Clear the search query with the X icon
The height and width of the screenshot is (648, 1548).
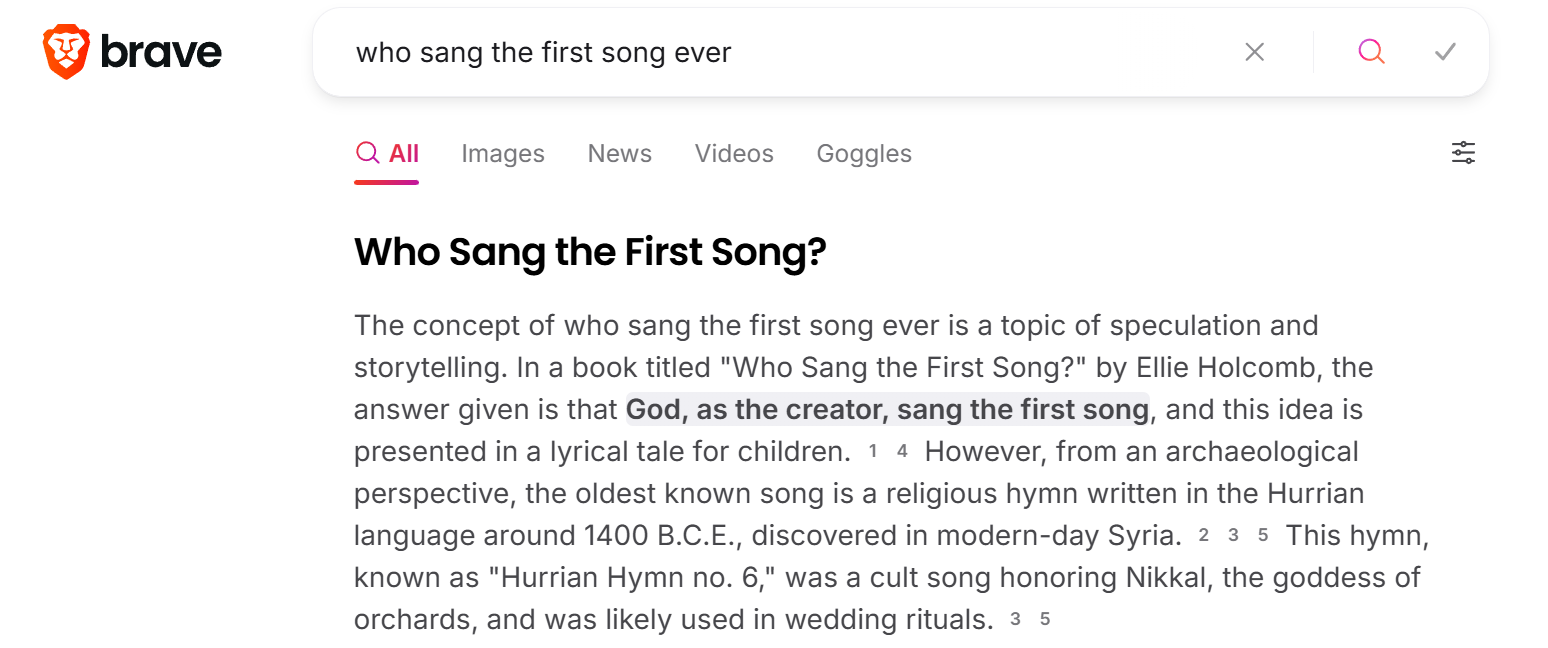click(1254, 52)
